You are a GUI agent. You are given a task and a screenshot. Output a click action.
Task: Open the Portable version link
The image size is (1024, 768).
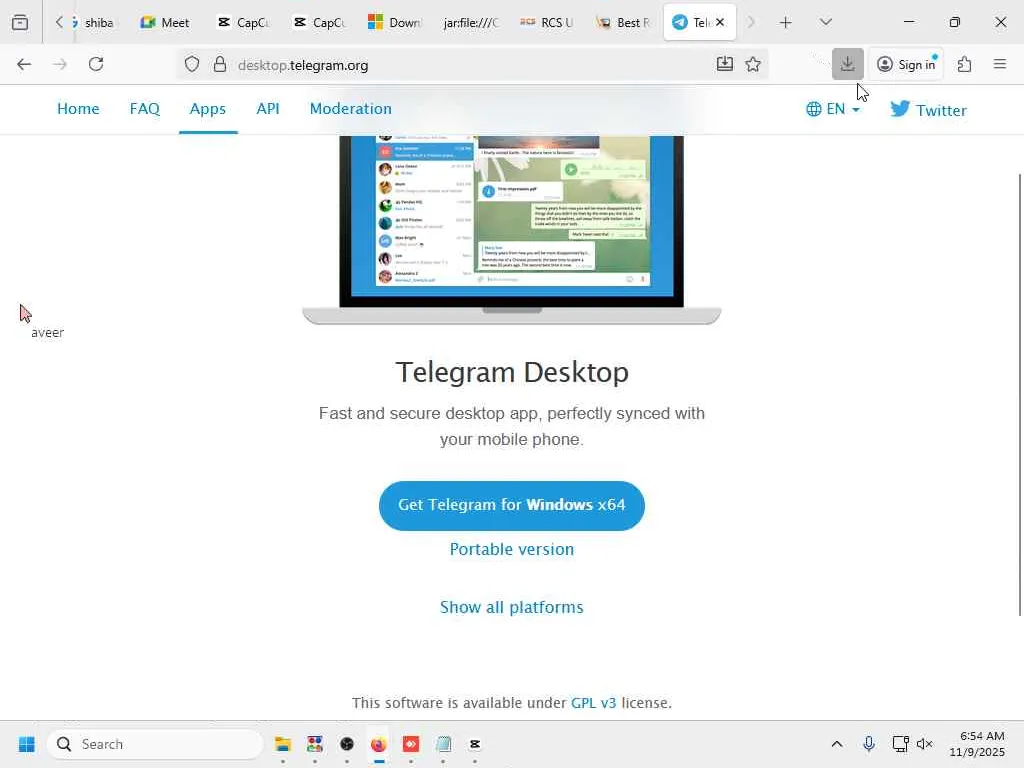[512, 549]
